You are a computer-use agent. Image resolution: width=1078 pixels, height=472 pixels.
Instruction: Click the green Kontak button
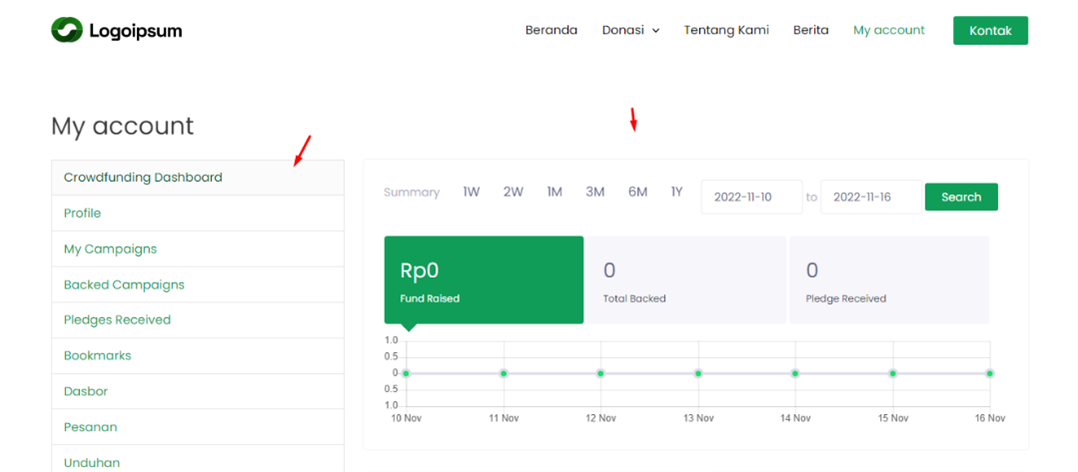pos(990,31)
